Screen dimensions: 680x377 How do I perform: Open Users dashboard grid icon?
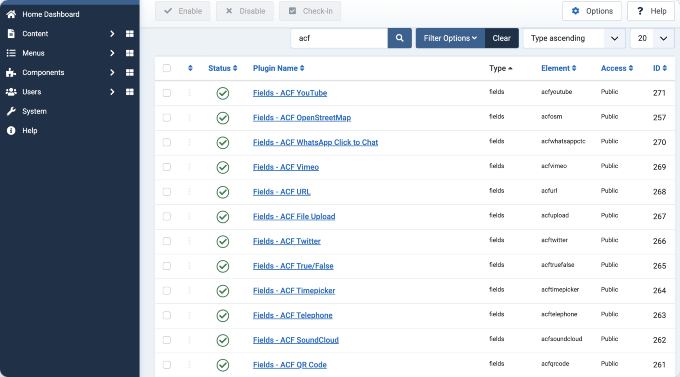(130, 92)
